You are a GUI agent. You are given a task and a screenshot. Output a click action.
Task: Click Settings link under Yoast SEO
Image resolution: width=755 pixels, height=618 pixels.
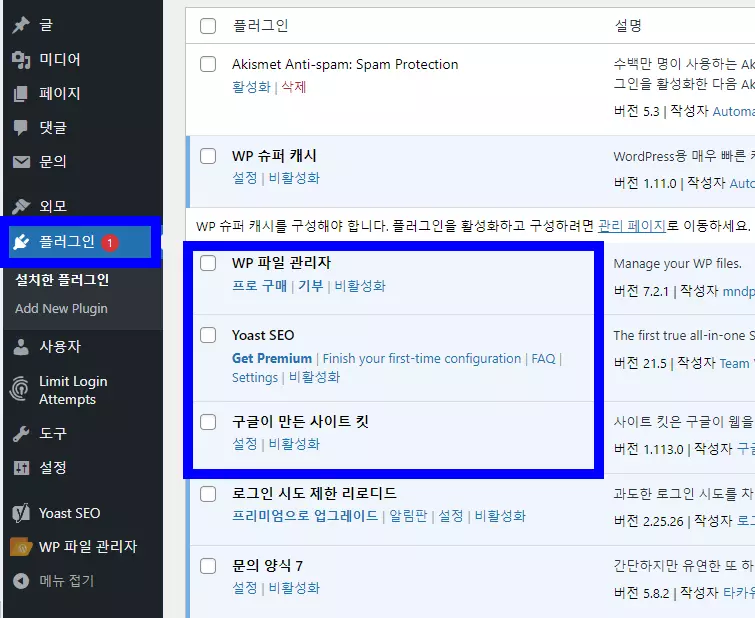255,378
